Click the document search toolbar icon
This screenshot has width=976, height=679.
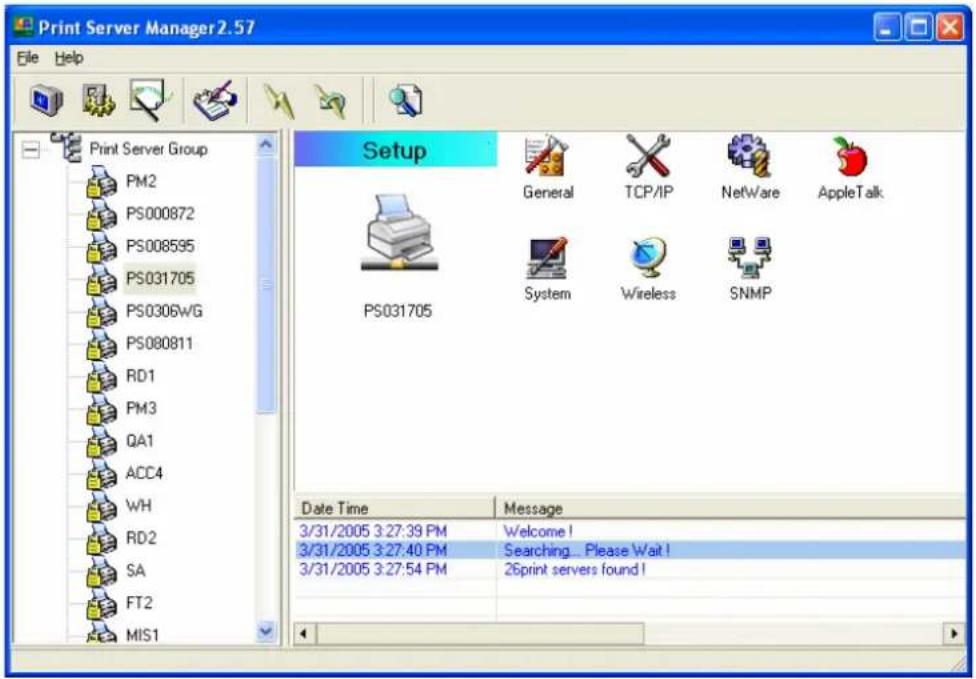(x=406, y=100)
